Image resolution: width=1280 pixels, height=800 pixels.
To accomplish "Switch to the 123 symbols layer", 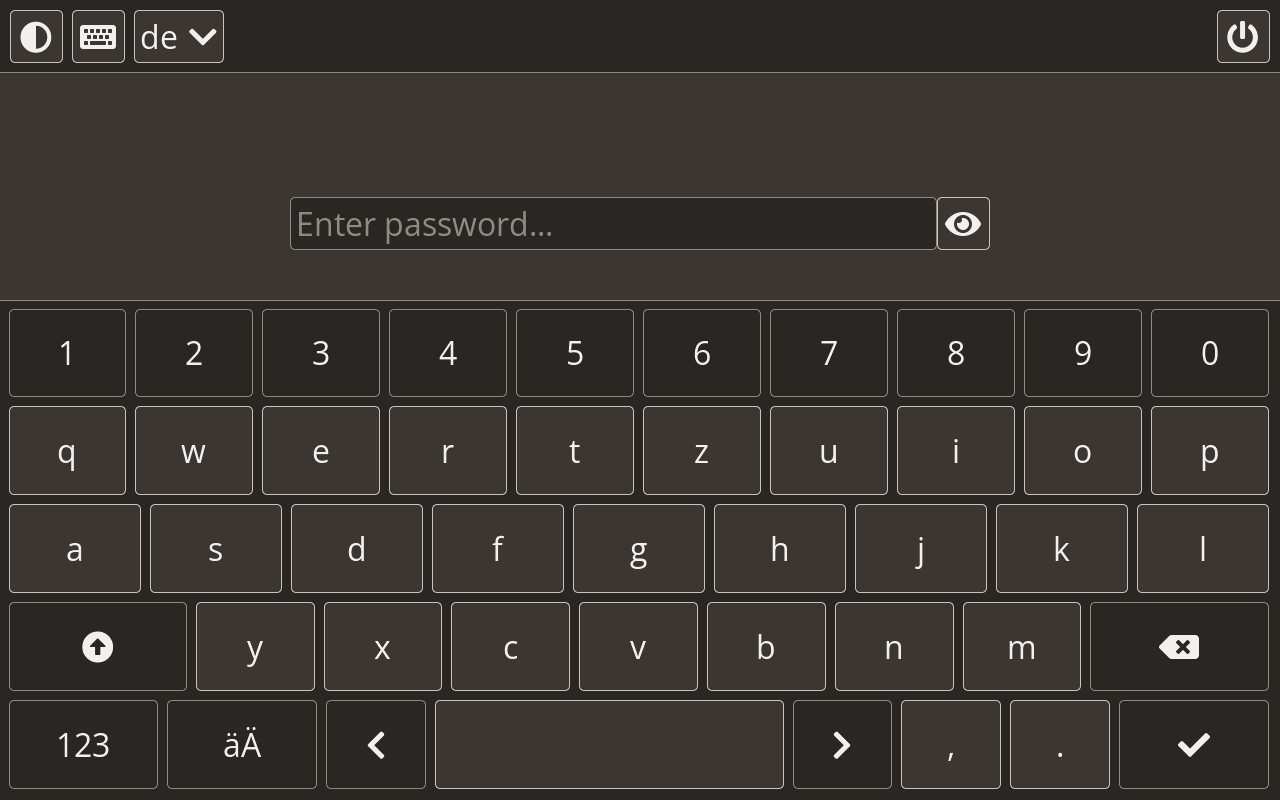I will click(83, 745).
